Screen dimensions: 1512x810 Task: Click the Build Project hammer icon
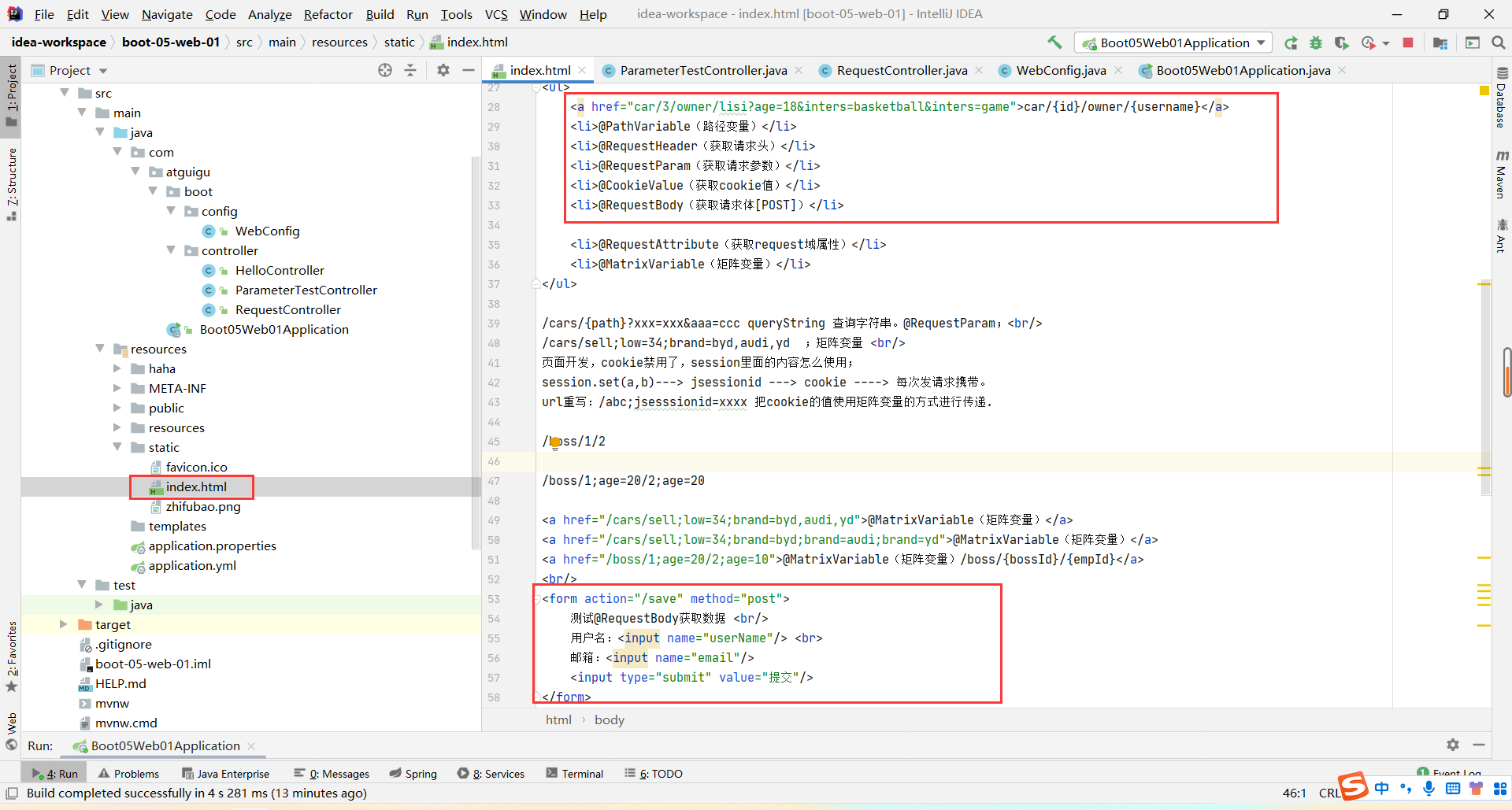pos(1054,43)
